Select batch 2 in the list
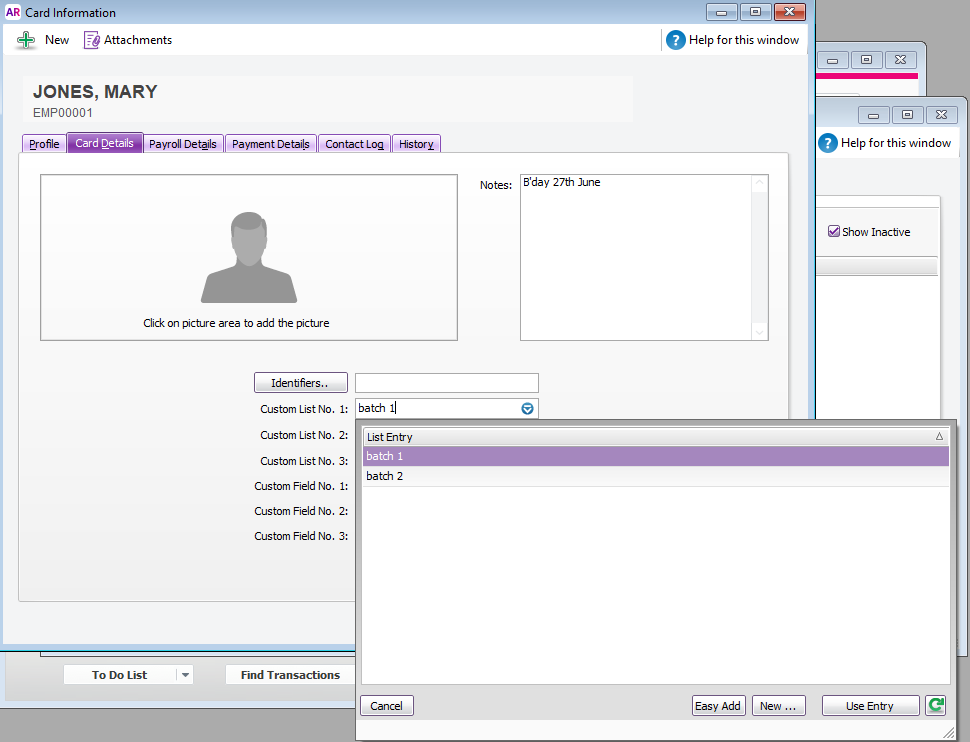 pos(385,477)
